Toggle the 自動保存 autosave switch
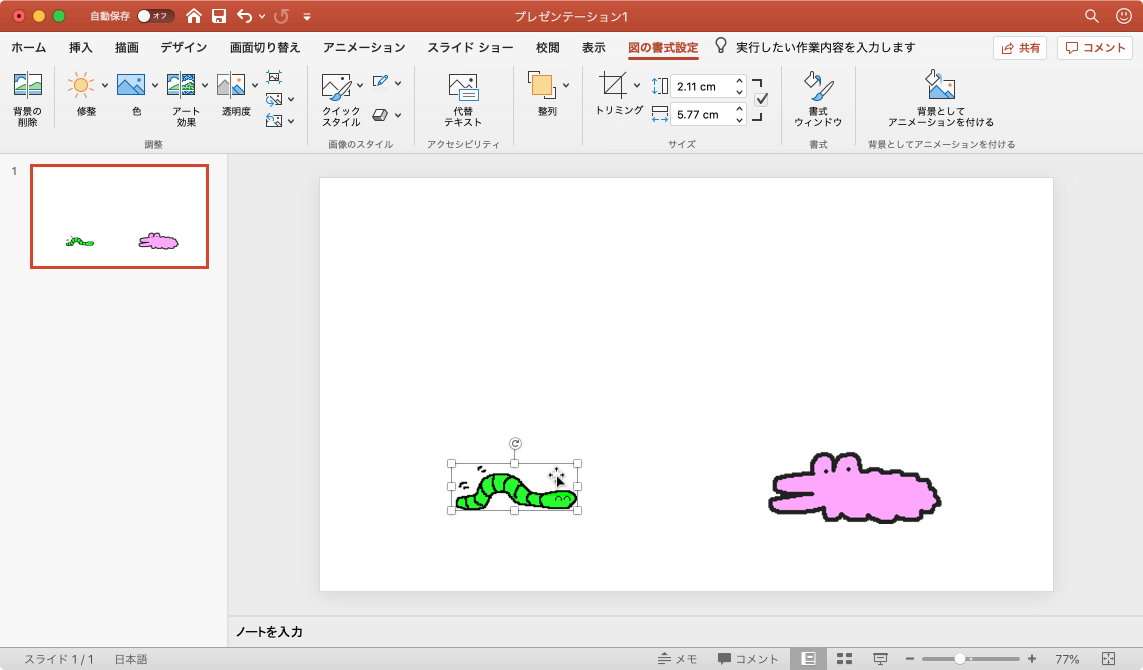Viewport: 1143px width, 670px height. click(x=155, y=16)
